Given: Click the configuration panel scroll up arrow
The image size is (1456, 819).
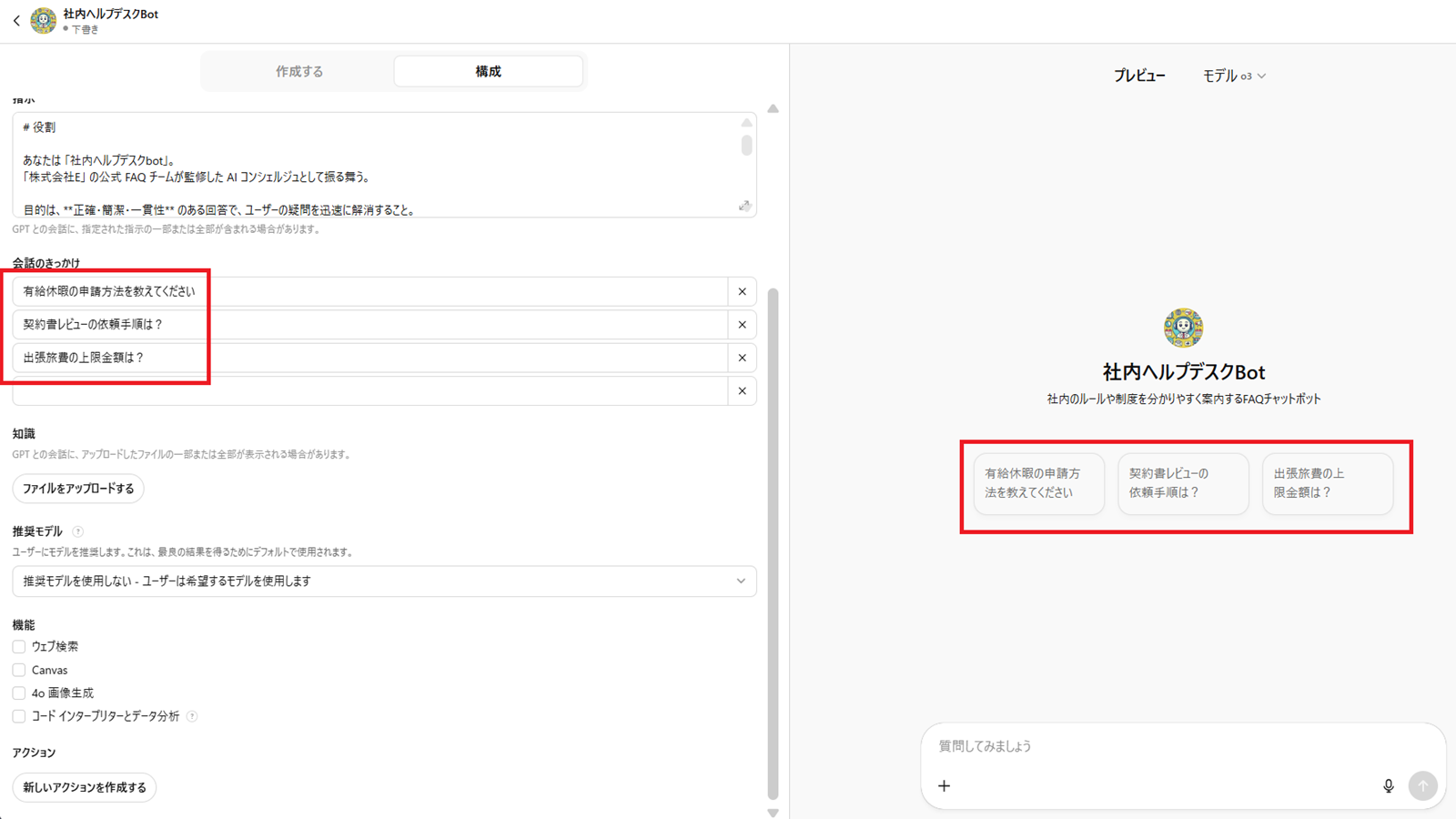Looking at the screenshot, I should 773,108.
